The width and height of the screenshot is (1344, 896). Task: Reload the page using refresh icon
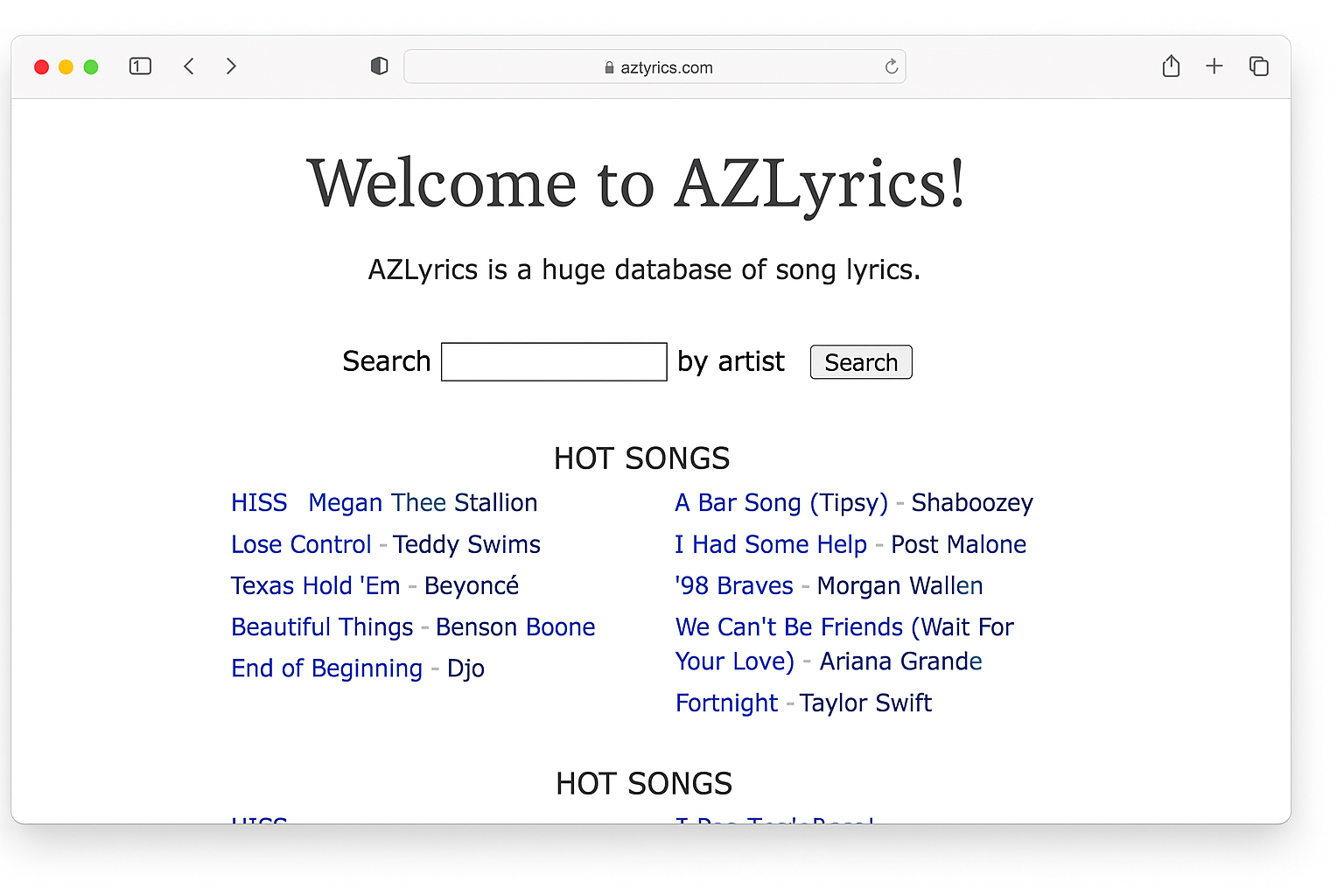coord(891,67)
